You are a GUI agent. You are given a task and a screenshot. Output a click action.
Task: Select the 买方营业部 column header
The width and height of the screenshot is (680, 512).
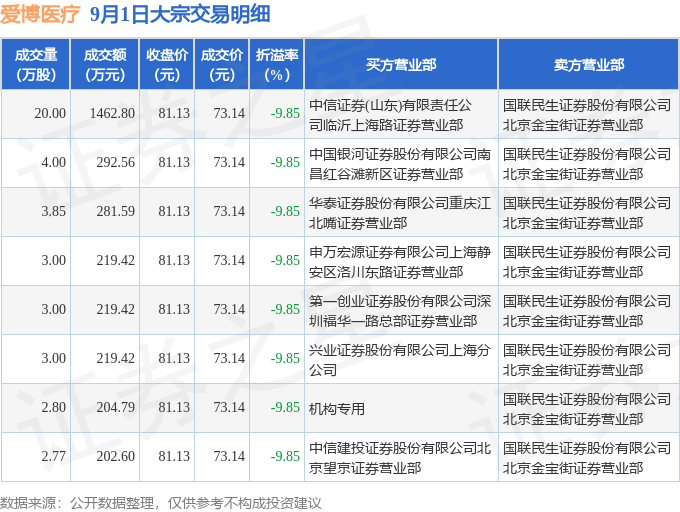click(401, 65)
